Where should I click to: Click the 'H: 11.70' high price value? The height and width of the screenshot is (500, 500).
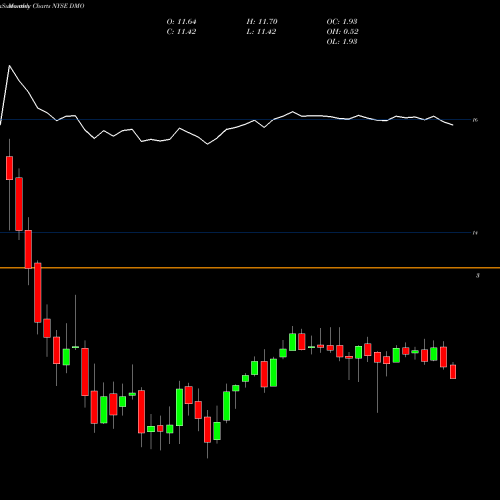coord(262,22)
